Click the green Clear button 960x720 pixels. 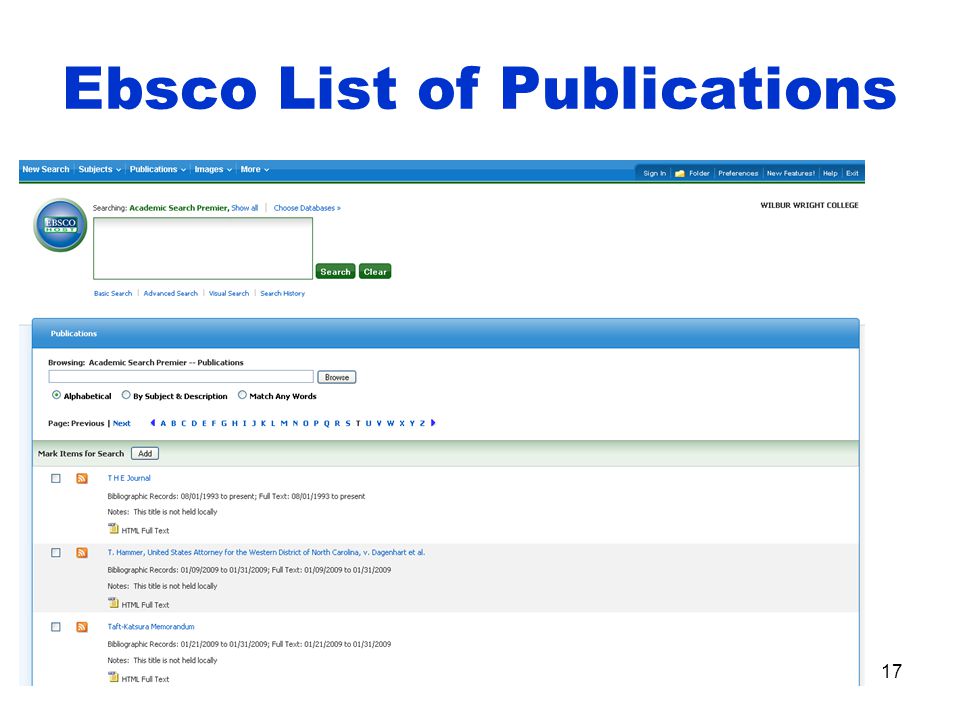375,271
